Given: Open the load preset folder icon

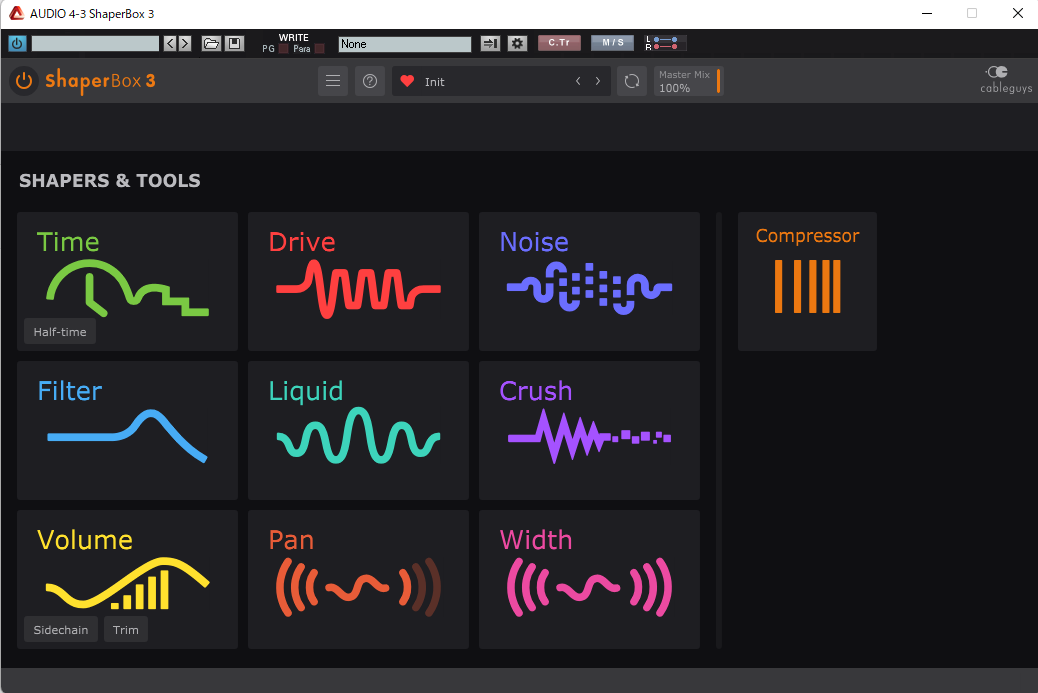Looking at the screenshot, I should (x=211, y=44).
